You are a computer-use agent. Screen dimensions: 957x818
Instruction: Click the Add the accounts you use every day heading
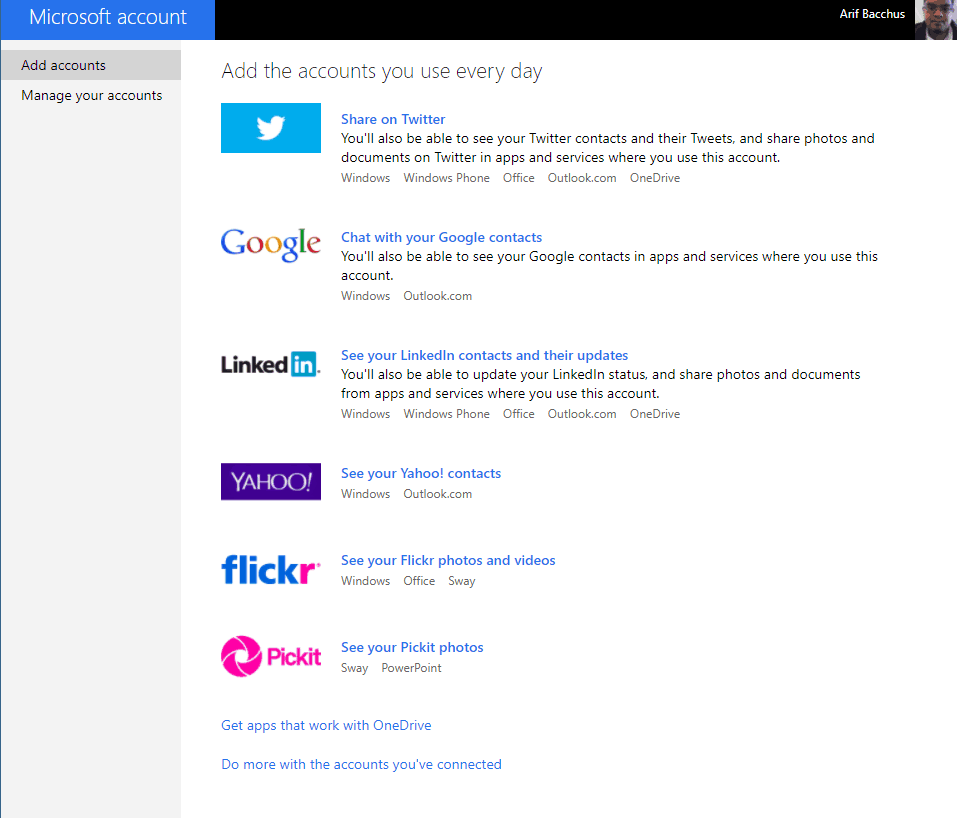(x=381, y=71)
